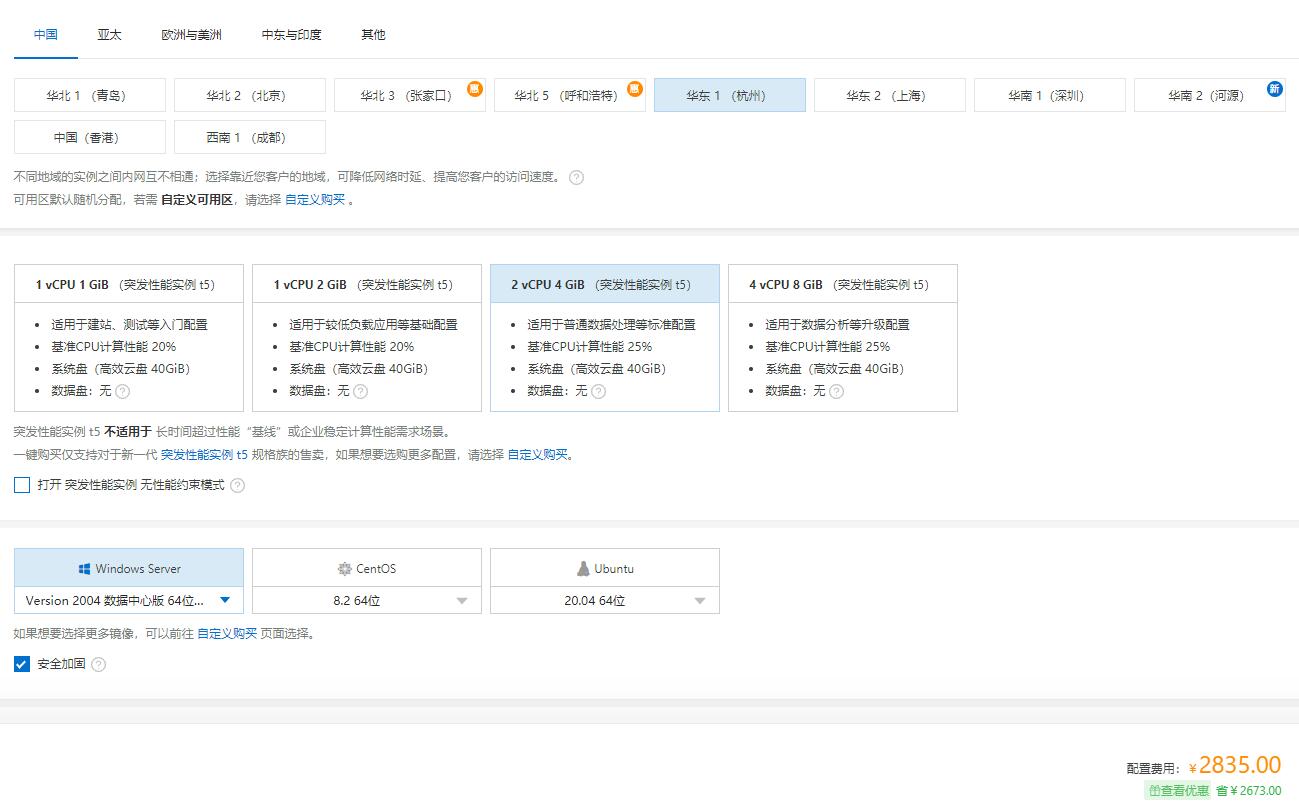
Task: Select region 华东 1 (杭州)
Action: pos(730,95)
